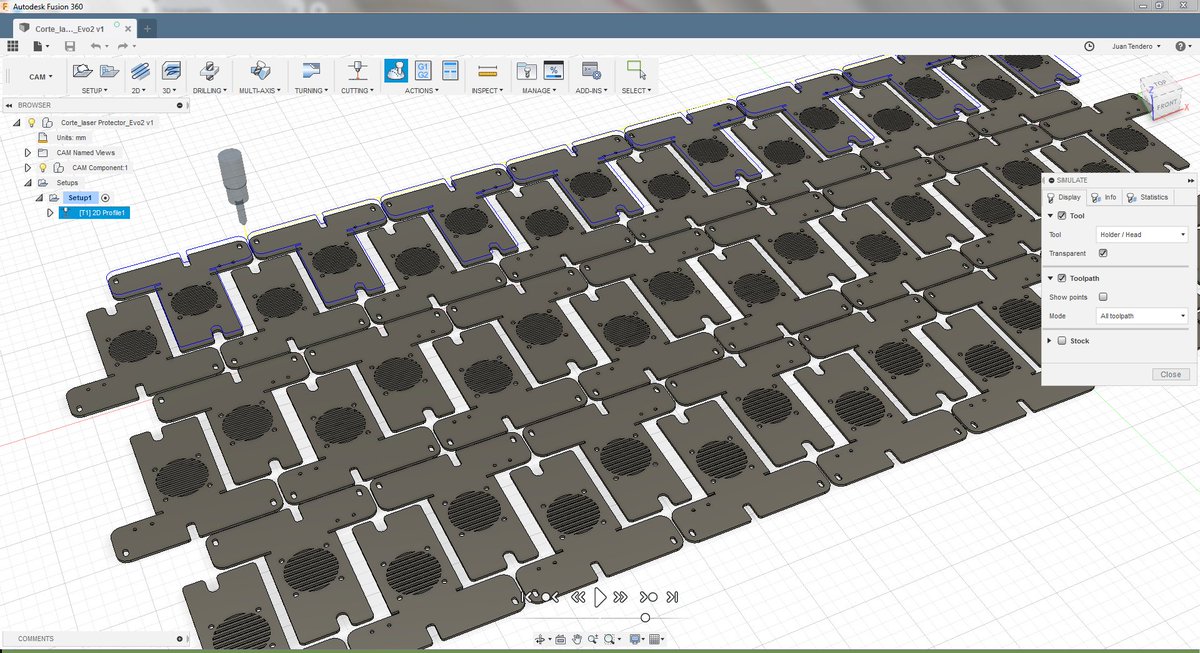Viewport: 1200px width, 653px height.
Task: Switch to the Statistics tab
Action: [x=1148, y=197]
